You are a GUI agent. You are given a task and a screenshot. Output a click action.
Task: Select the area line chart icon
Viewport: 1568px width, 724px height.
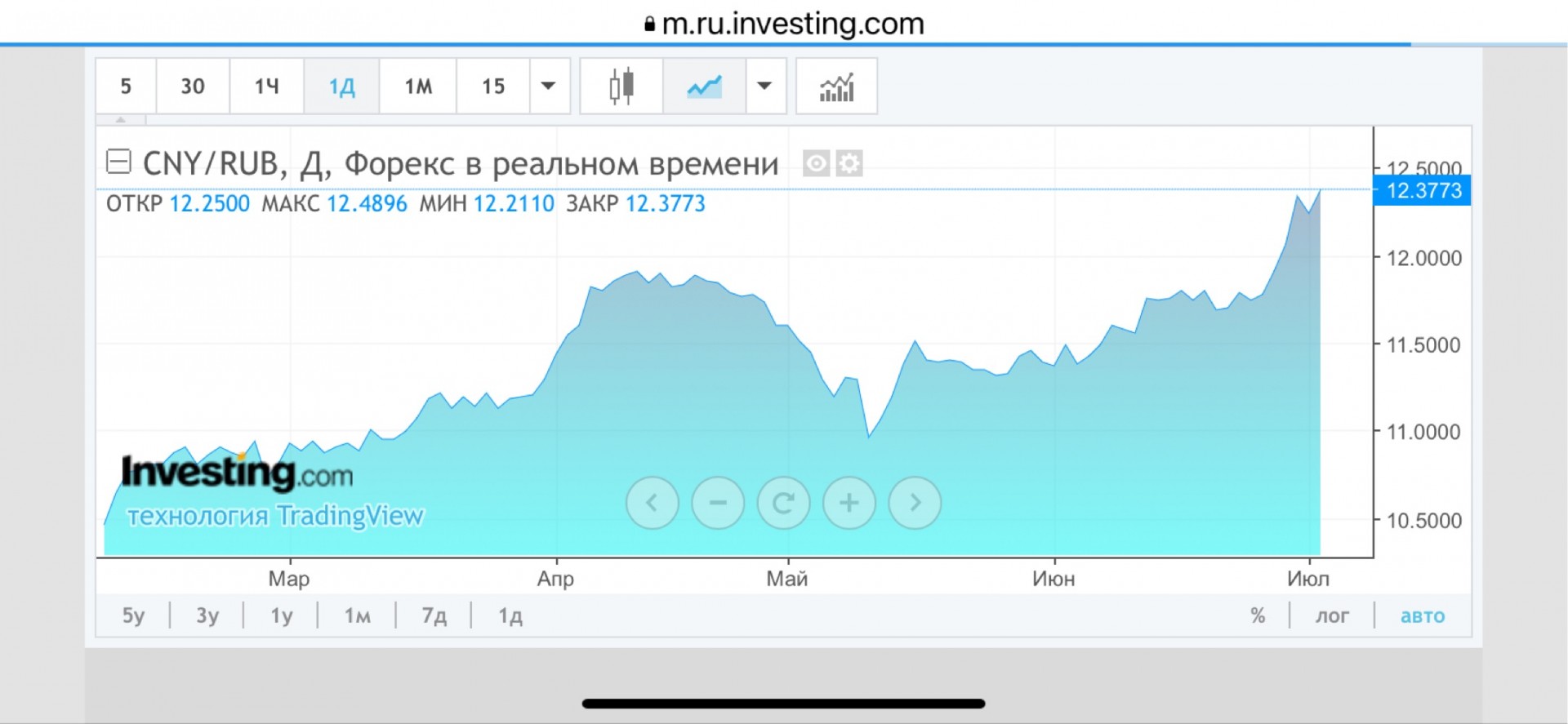[x=704, y=86]
